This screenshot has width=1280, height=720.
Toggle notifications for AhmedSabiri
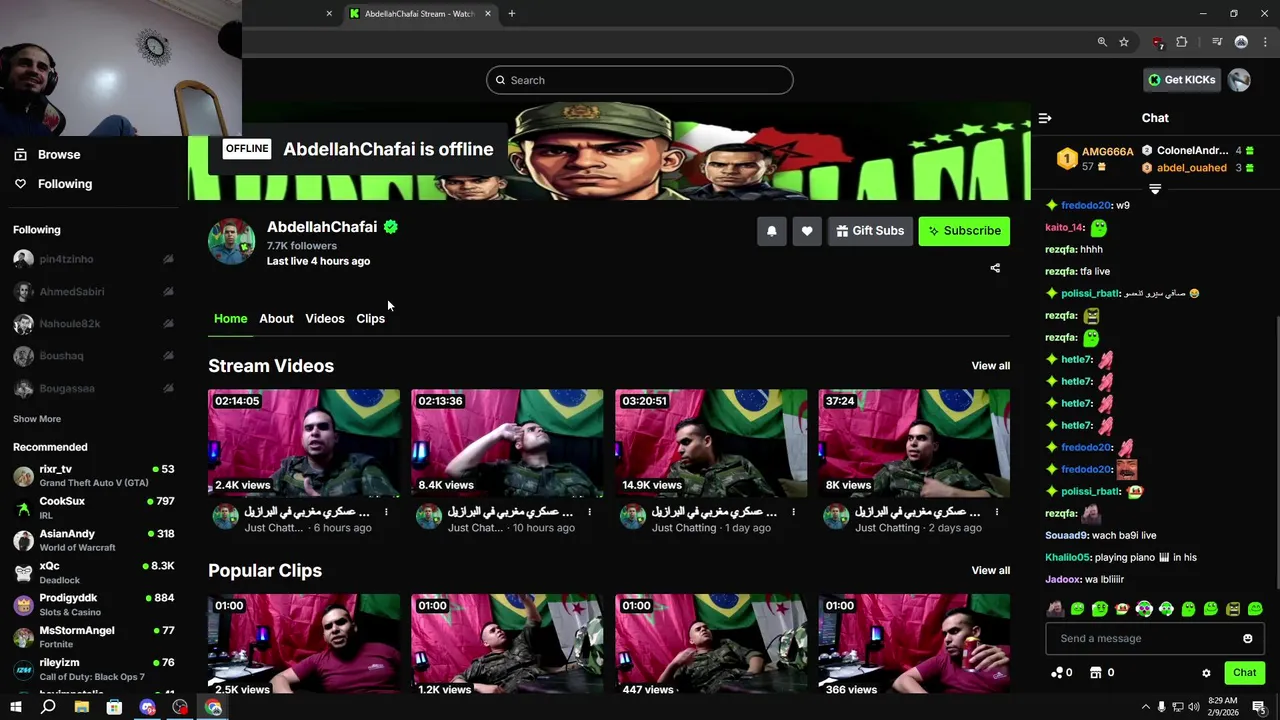click(x=168, y=292)
